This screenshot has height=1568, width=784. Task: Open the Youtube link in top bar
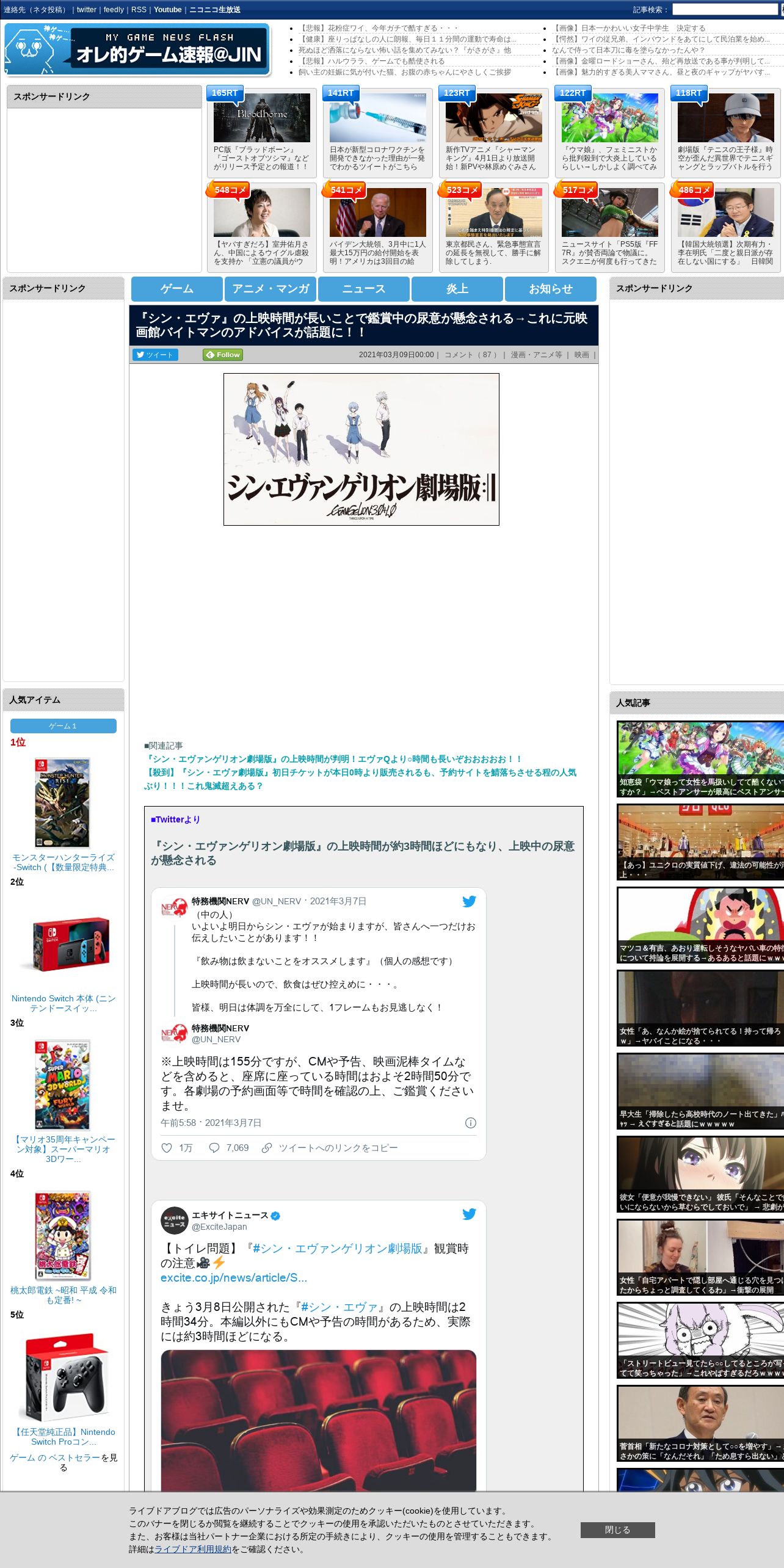168,10
